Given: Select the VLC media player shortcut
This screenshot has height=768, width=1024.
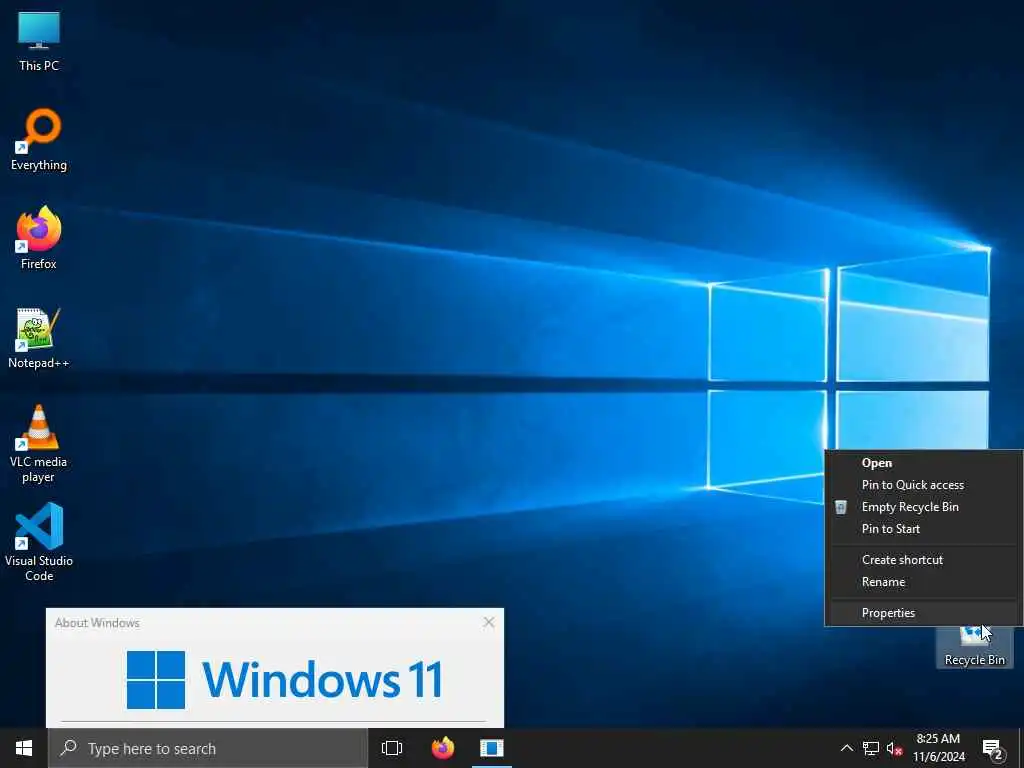Looking at the screenshot, I should (39, 444).
